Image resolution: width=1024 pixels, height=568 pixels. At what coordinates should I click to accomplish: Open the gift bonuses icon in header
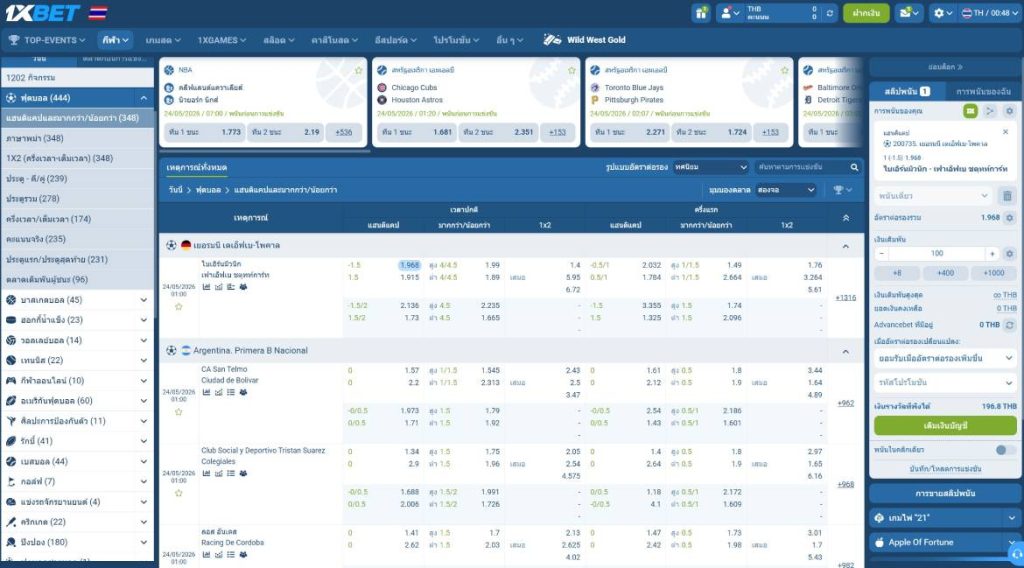701,12
